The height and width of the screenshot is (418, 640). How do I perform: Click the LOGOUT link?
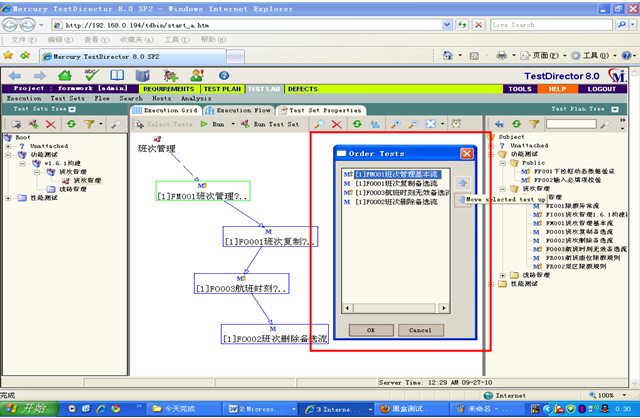(x=602, y=89)
